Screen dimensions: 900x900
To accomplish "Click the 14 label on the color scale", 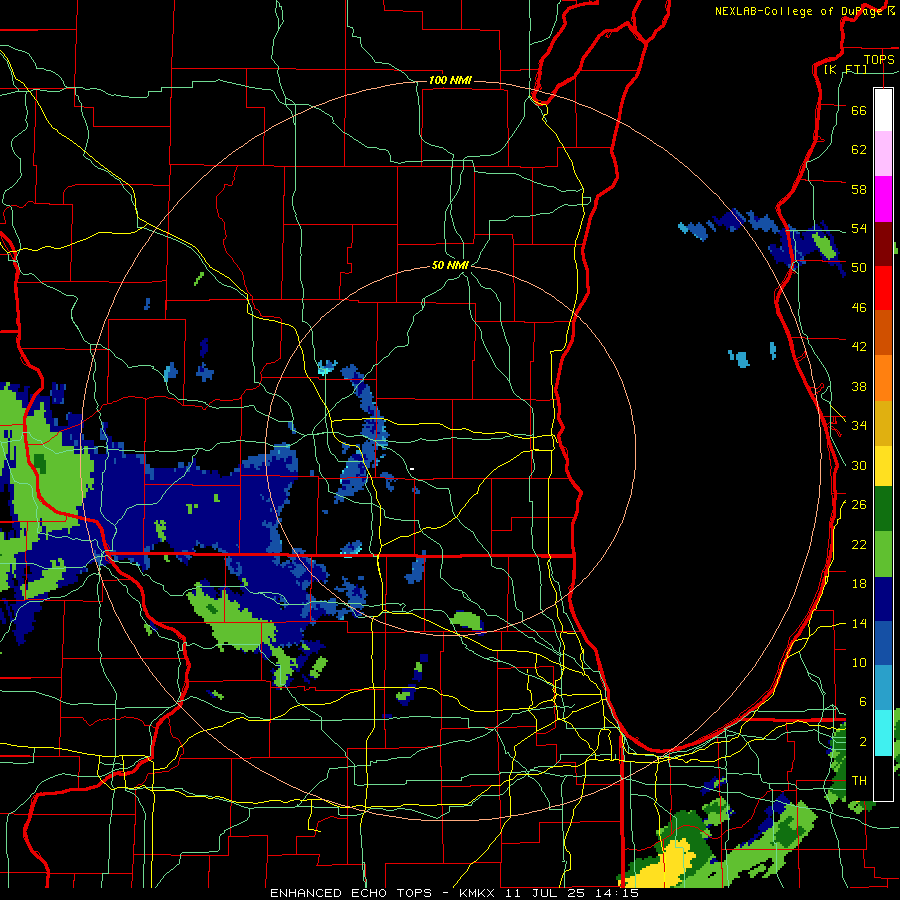I will 859,624.
